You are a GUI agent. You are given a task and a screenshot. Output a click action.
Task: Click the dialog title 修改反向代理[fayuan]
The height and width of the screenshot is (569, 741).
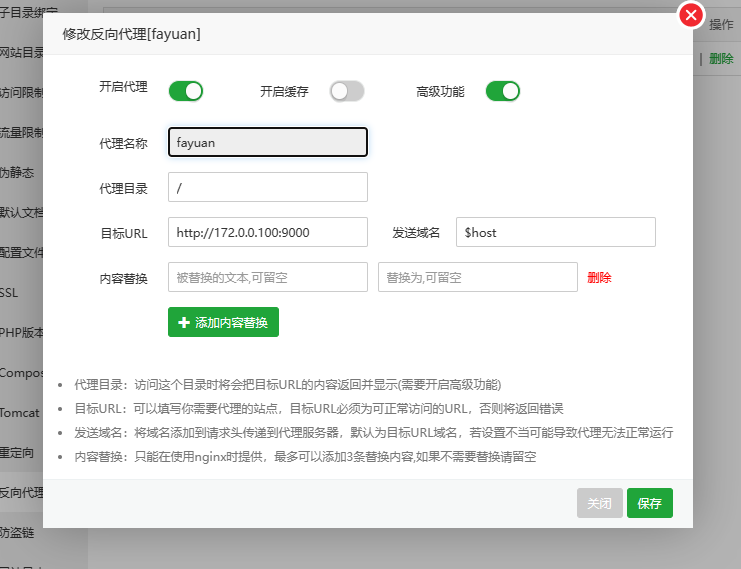[x=131, y=34]
